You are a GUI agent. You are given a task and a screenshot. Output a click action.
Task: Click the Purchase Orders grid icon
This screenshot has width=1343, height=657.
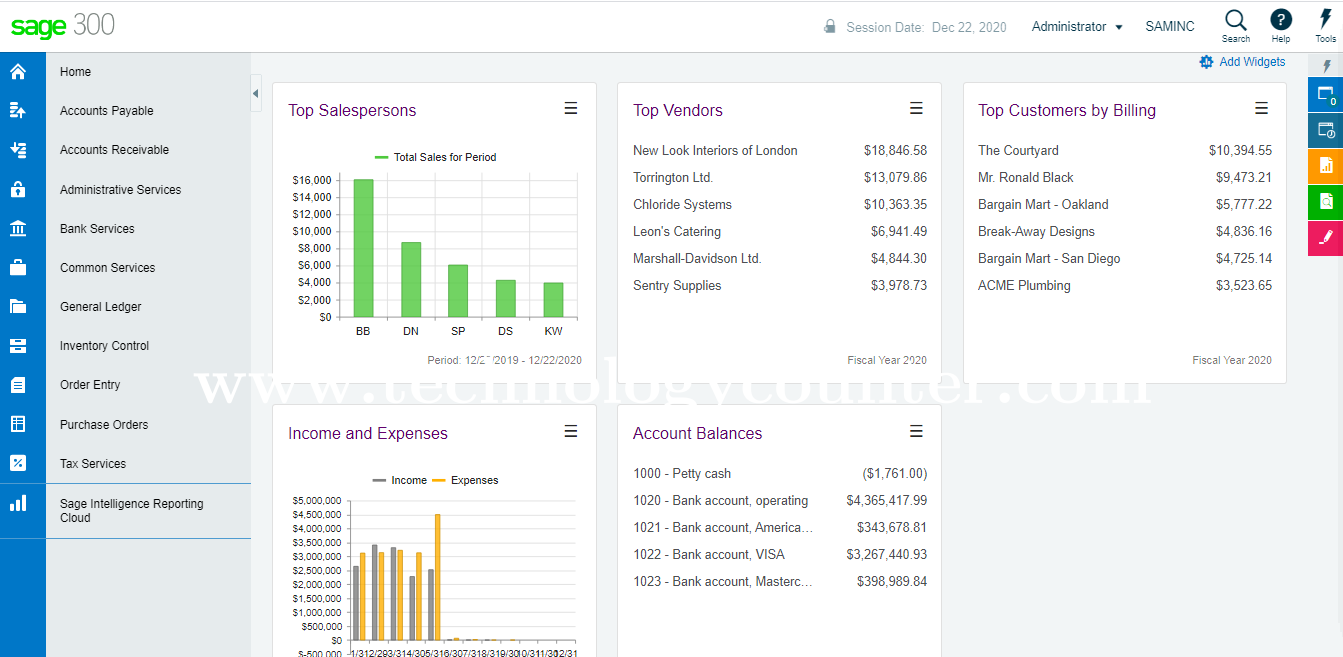(18, 424)
